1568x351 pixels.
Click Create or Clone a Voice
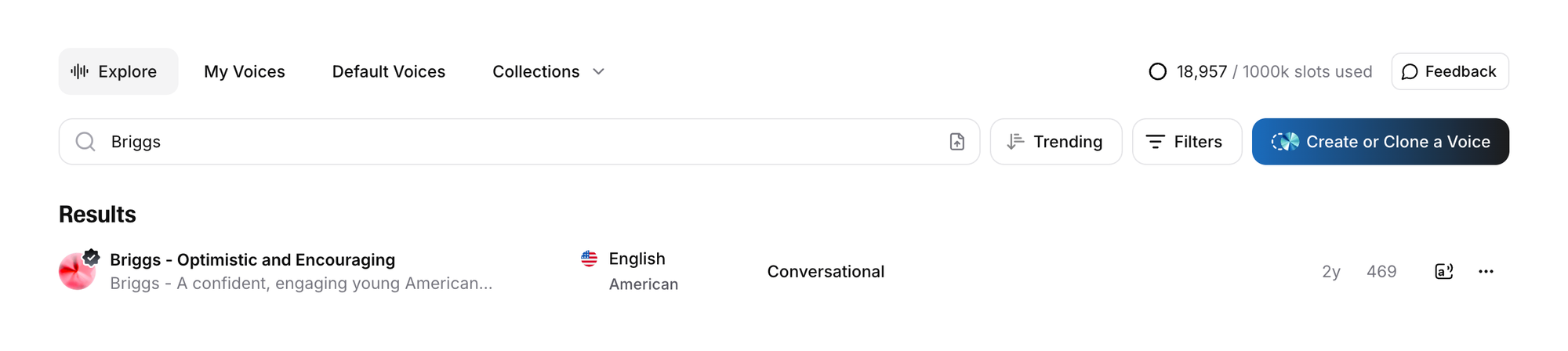coord(1380,142)
